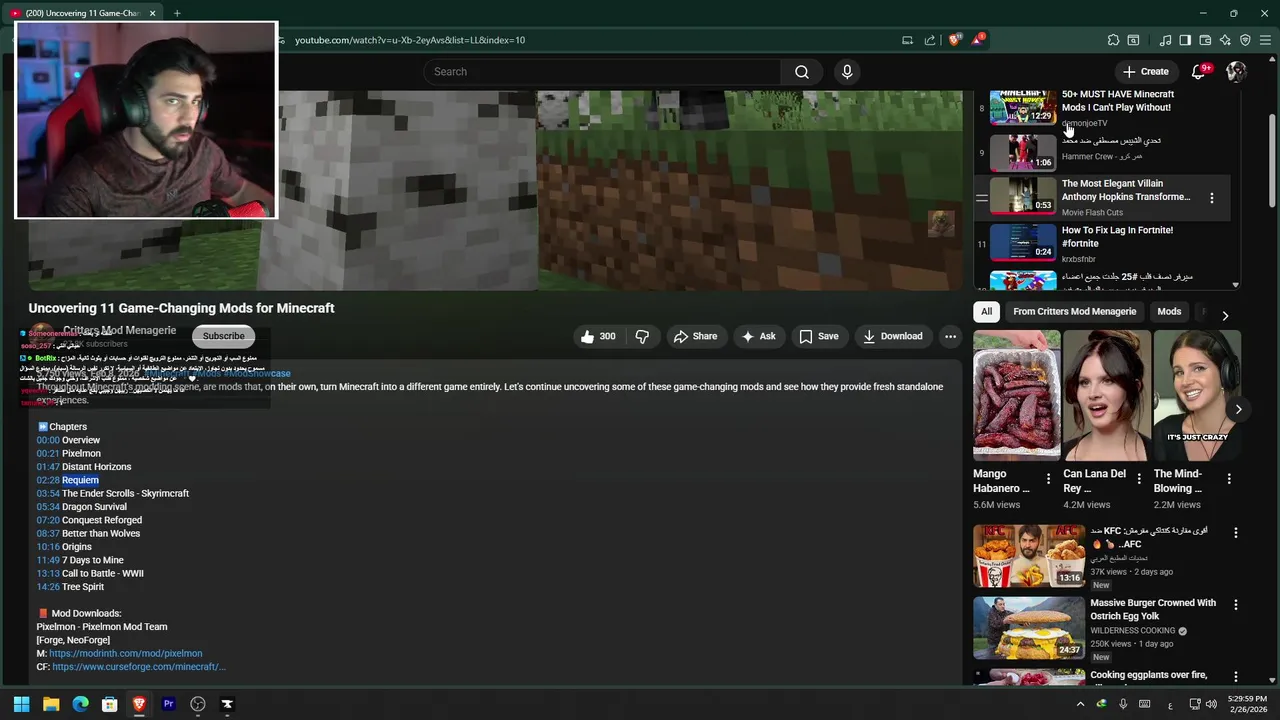Click the playlist panel scrollbar
This screenshot has width=1280, height=720.
[1236, 188]
